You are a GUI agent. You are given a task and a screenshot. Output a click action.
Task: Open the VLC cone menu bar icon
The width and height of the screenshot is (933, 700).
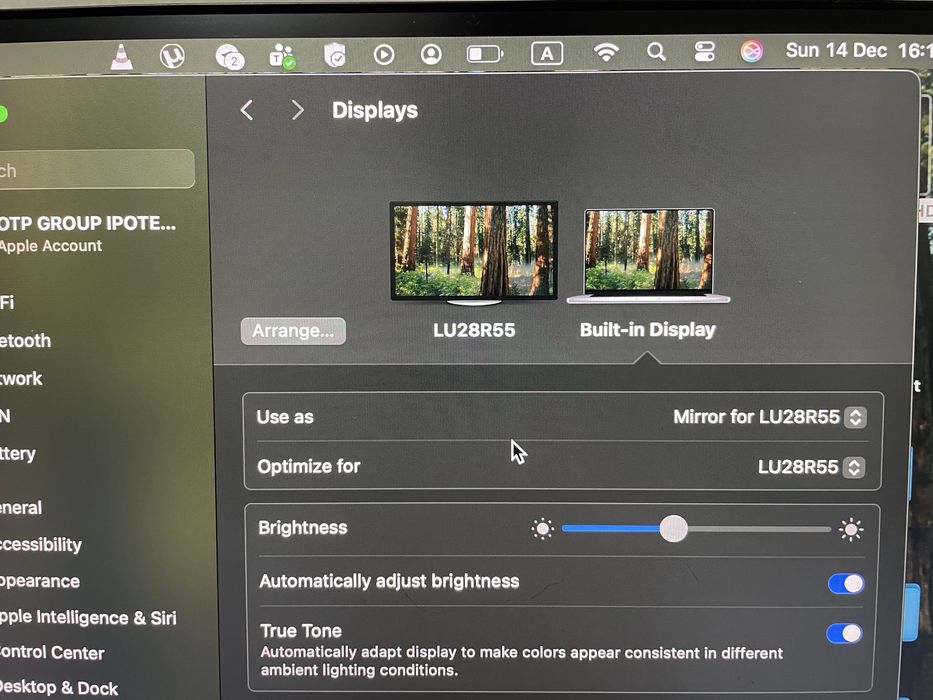pos(121,57)
